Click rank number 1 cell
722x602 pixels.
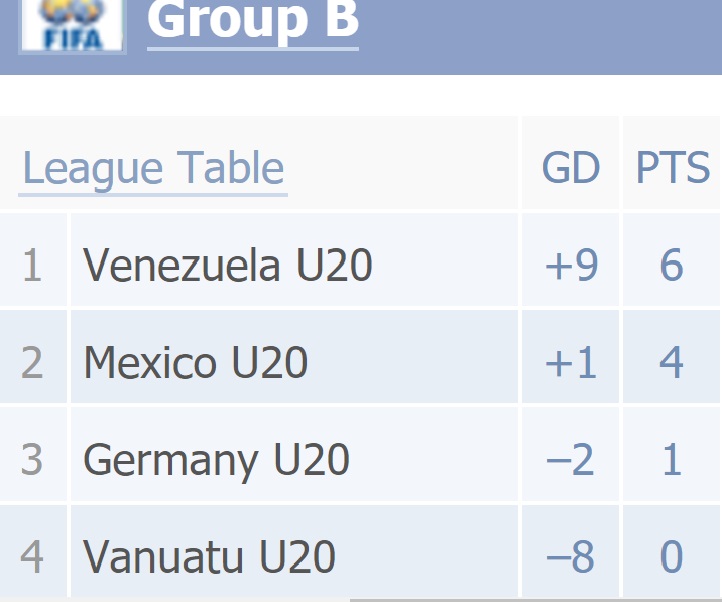pyautogui.click(x=33, y=260)
